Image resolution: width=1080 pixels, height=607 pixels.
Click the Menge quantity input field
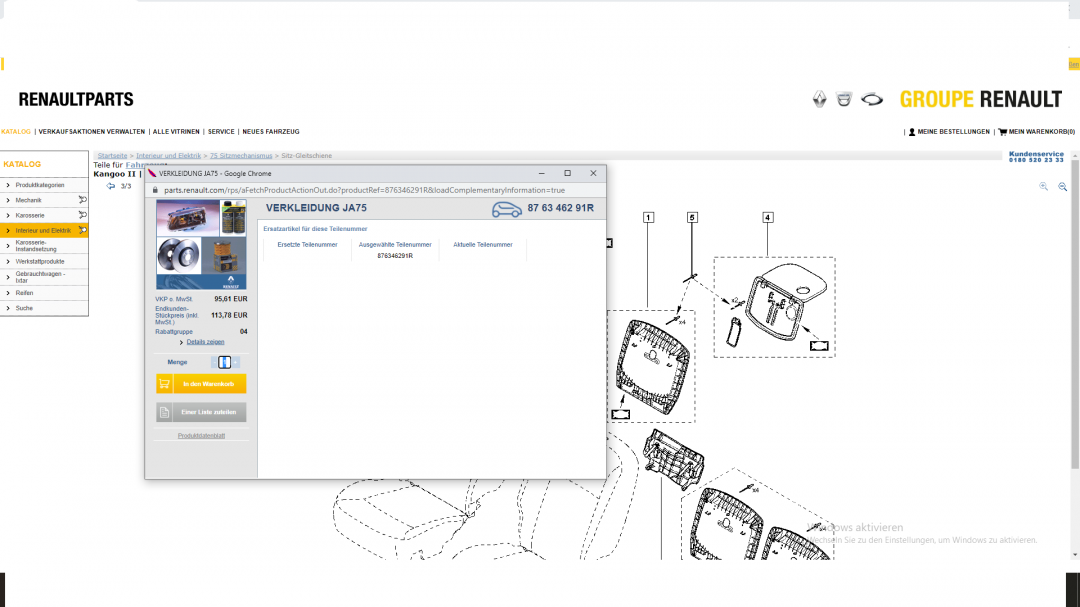tap(225, 362)
